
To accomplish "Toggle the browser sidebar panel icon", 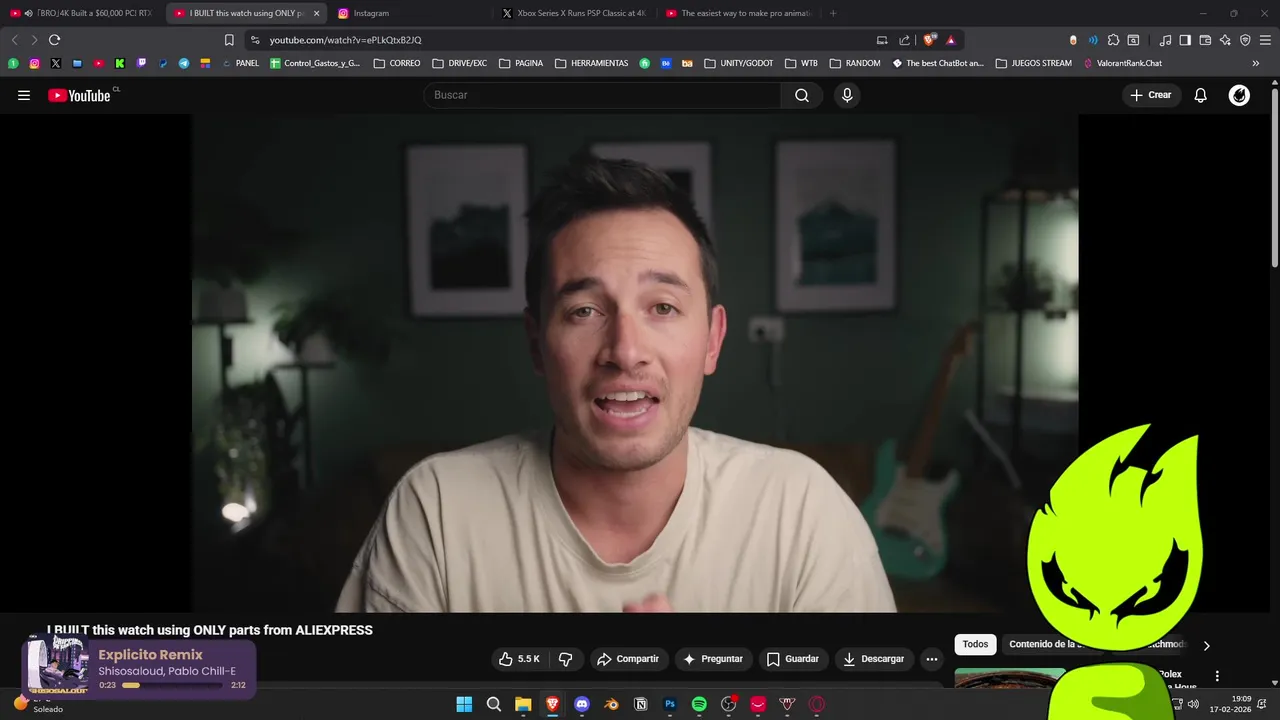I will coord(1185,40).
